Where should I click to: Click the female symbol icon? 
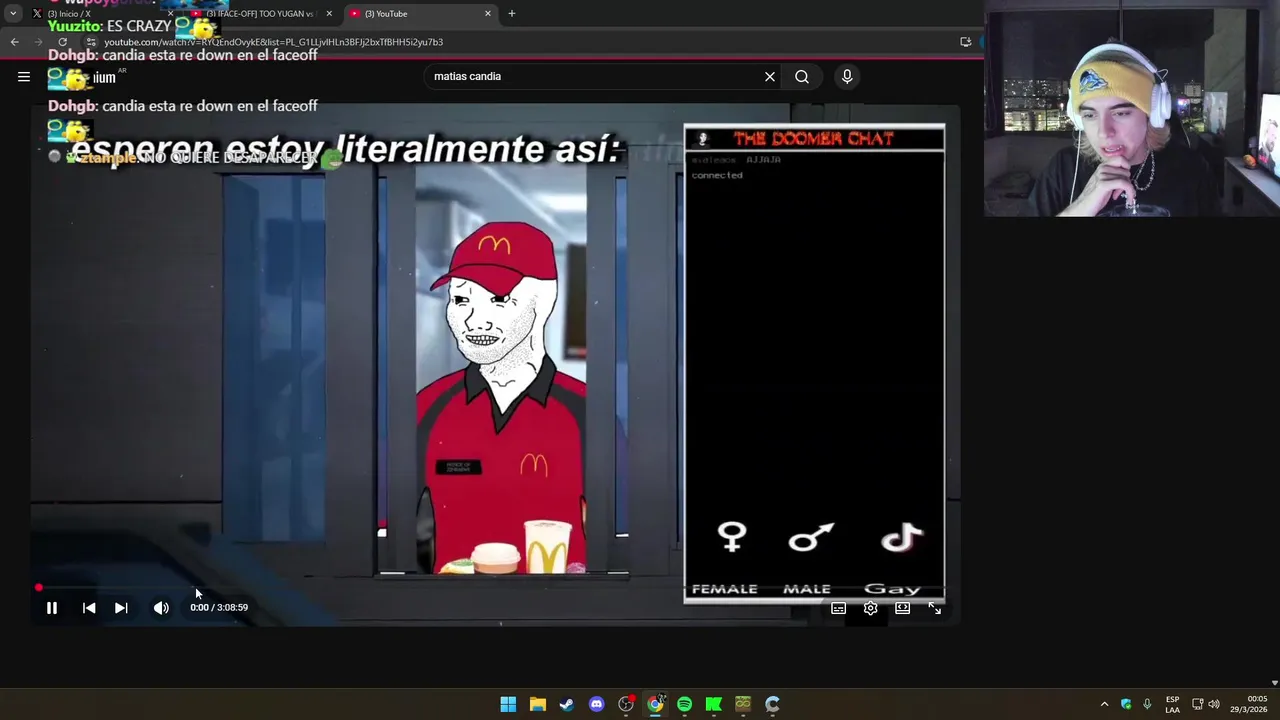point(732,537)
